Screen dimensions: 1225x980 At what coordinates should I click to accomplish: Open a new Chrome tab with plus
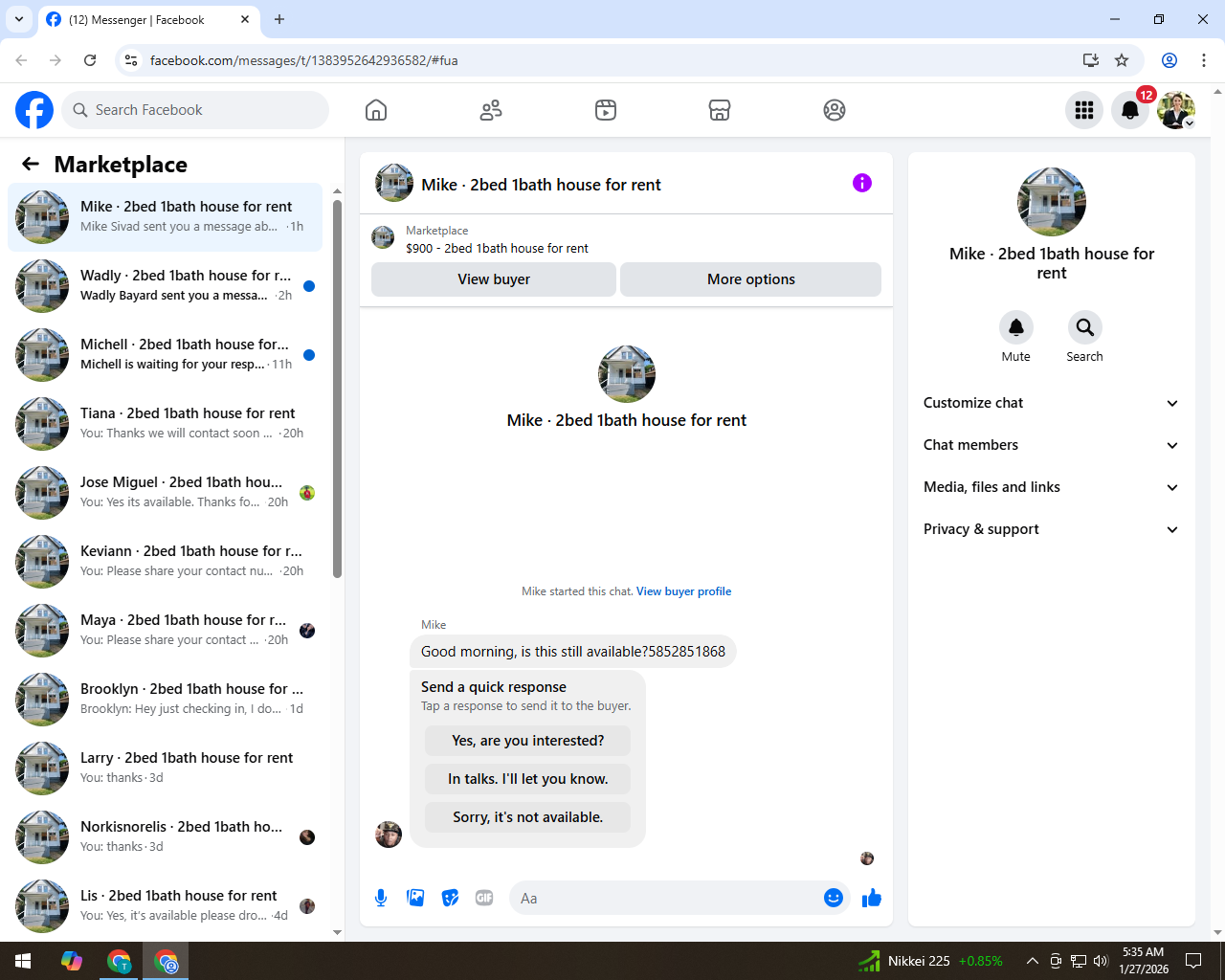click(279, 19)
